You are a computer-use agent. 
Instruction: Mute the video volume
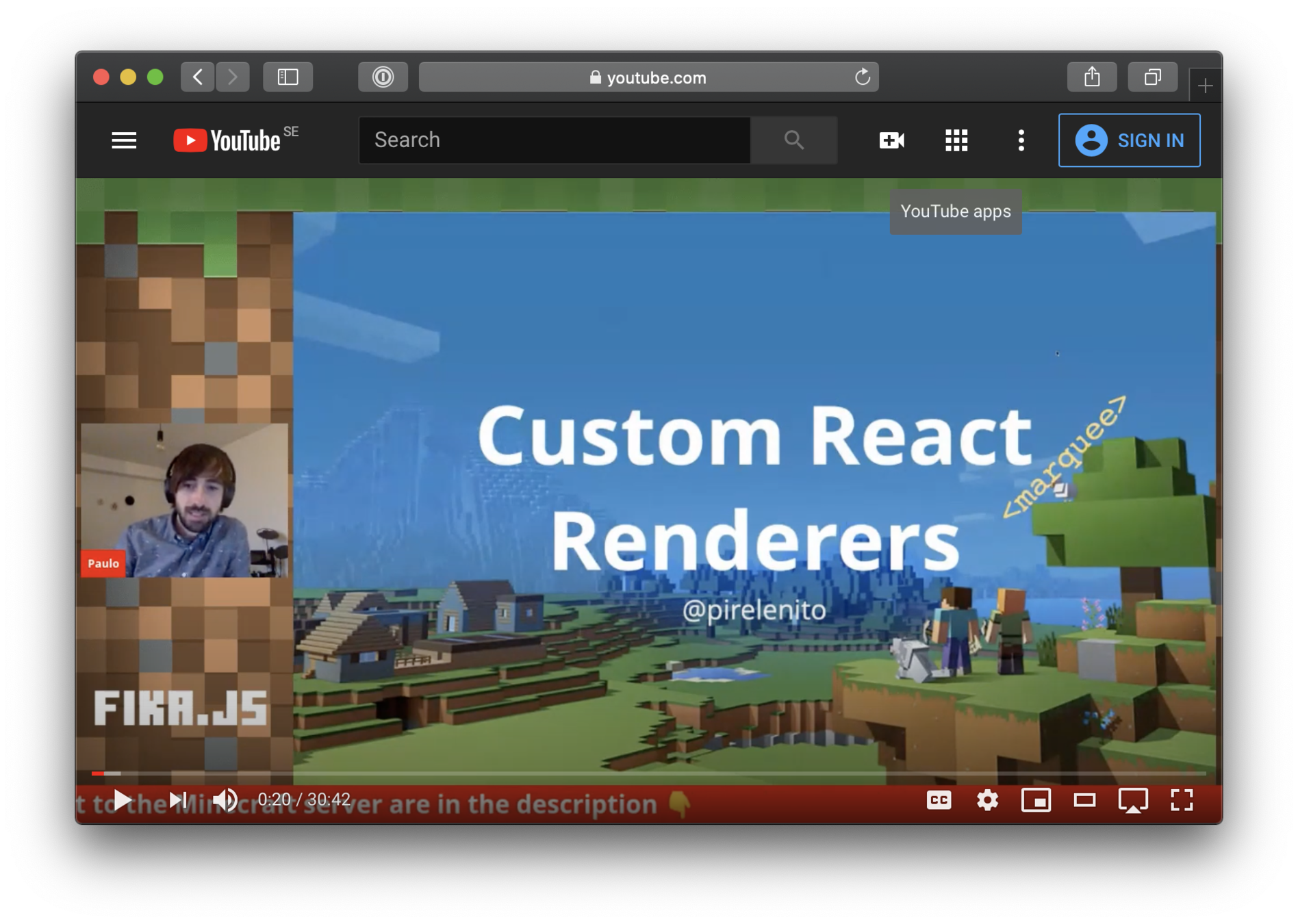[x=226, y=800]
